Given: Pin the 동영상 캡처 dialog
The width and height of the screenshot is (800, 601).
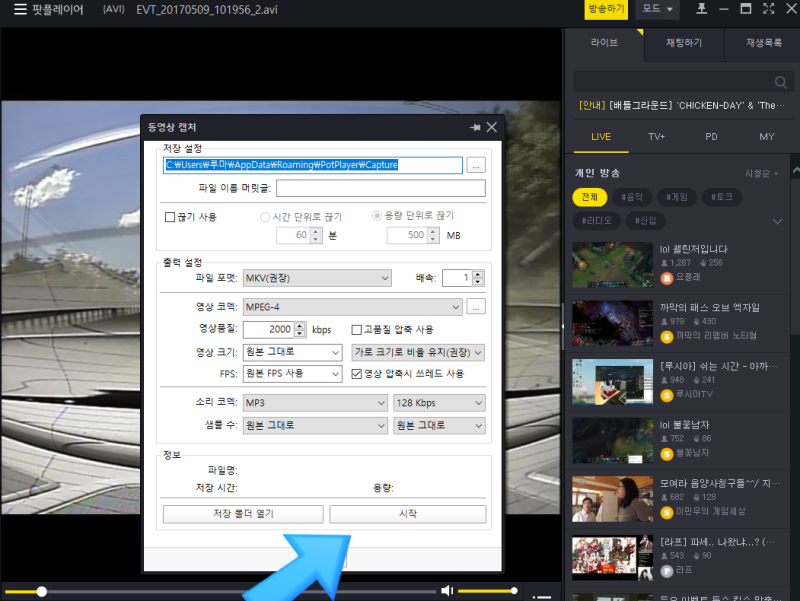Looking at the screenshot, I should 475,127.
